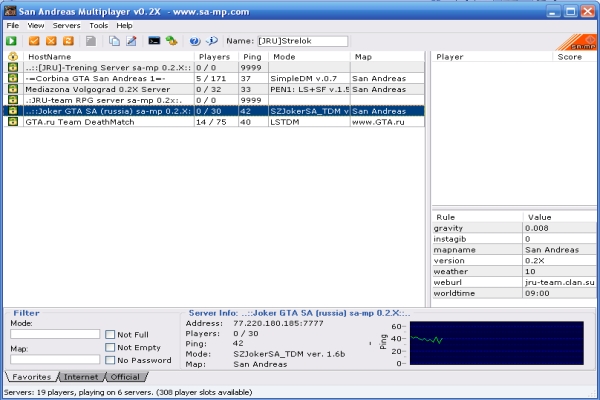Click the jru-team.clan.su weburl value
This screenshot has height=400, width=600.
[x=559, y=282]
